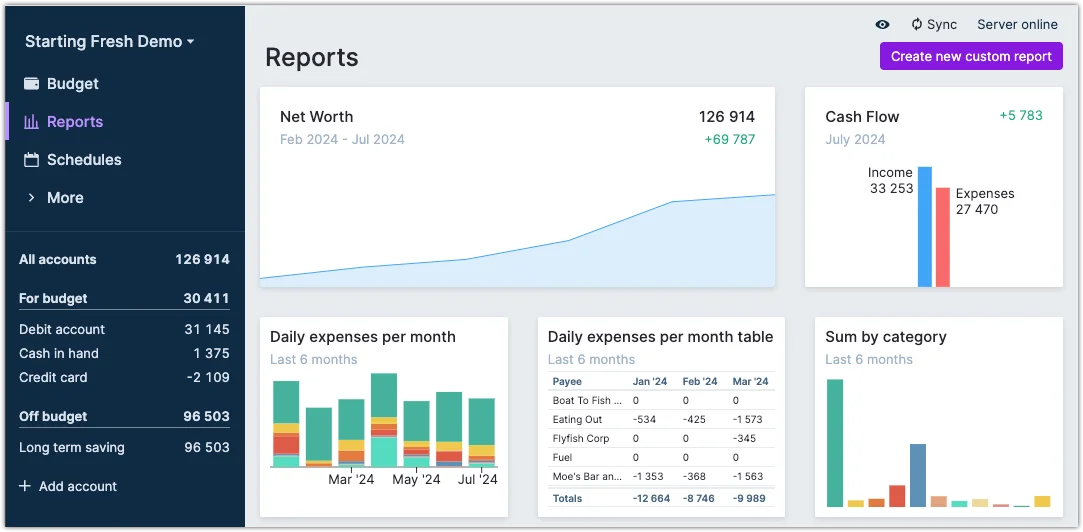Go to the Budget page

pyautogui.click(x=72, y=84)
